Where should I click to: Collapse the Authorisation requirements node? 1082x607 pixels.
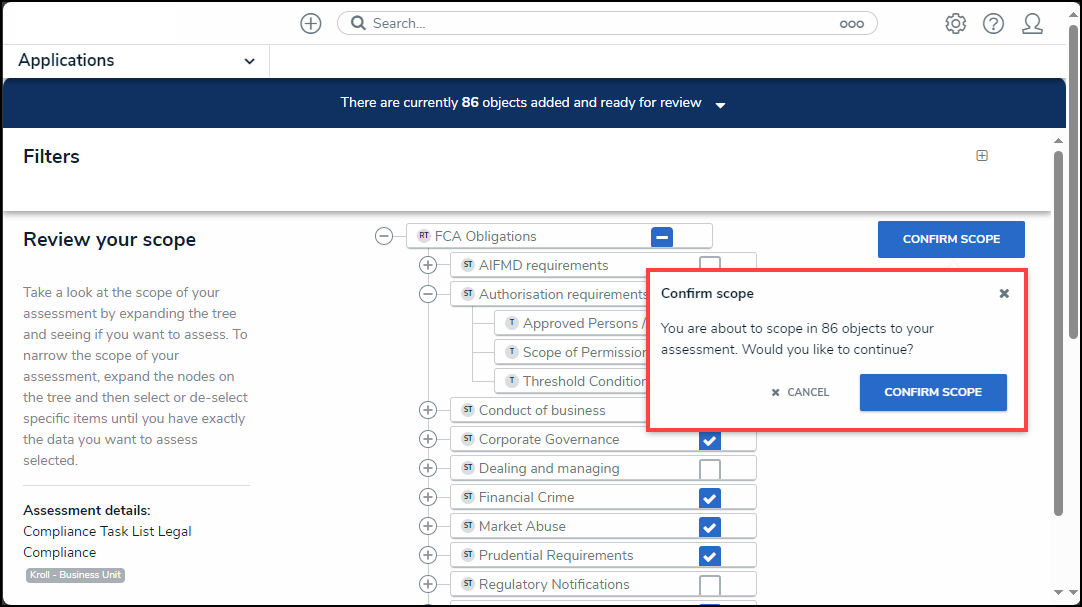click(428, 294)
